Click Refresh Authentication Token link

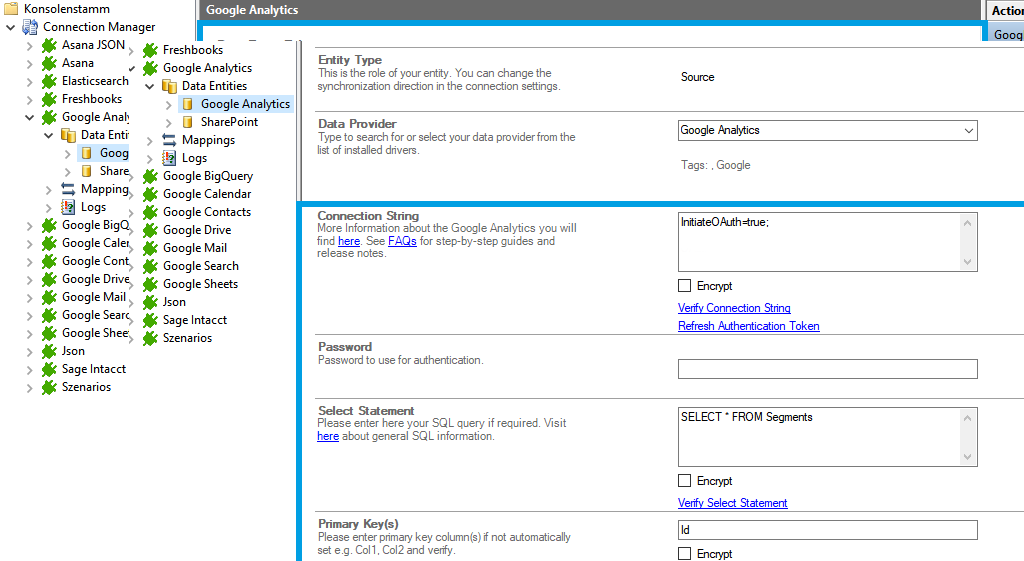click(x=748, y=326)
